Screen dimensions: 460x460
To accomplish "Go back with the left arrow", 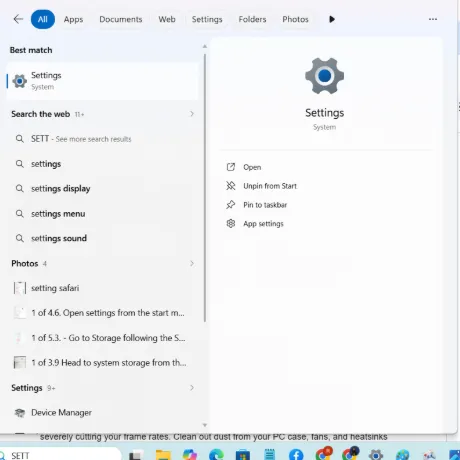I will [18, 19].
